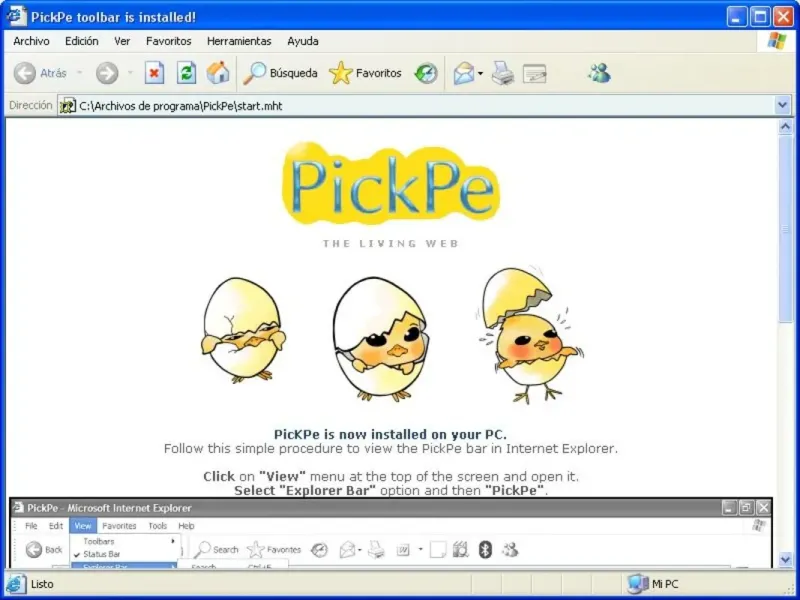Click the Mi PC security zone indicator
The width and height of the screenshot is (800, 600).
[653, 584]
